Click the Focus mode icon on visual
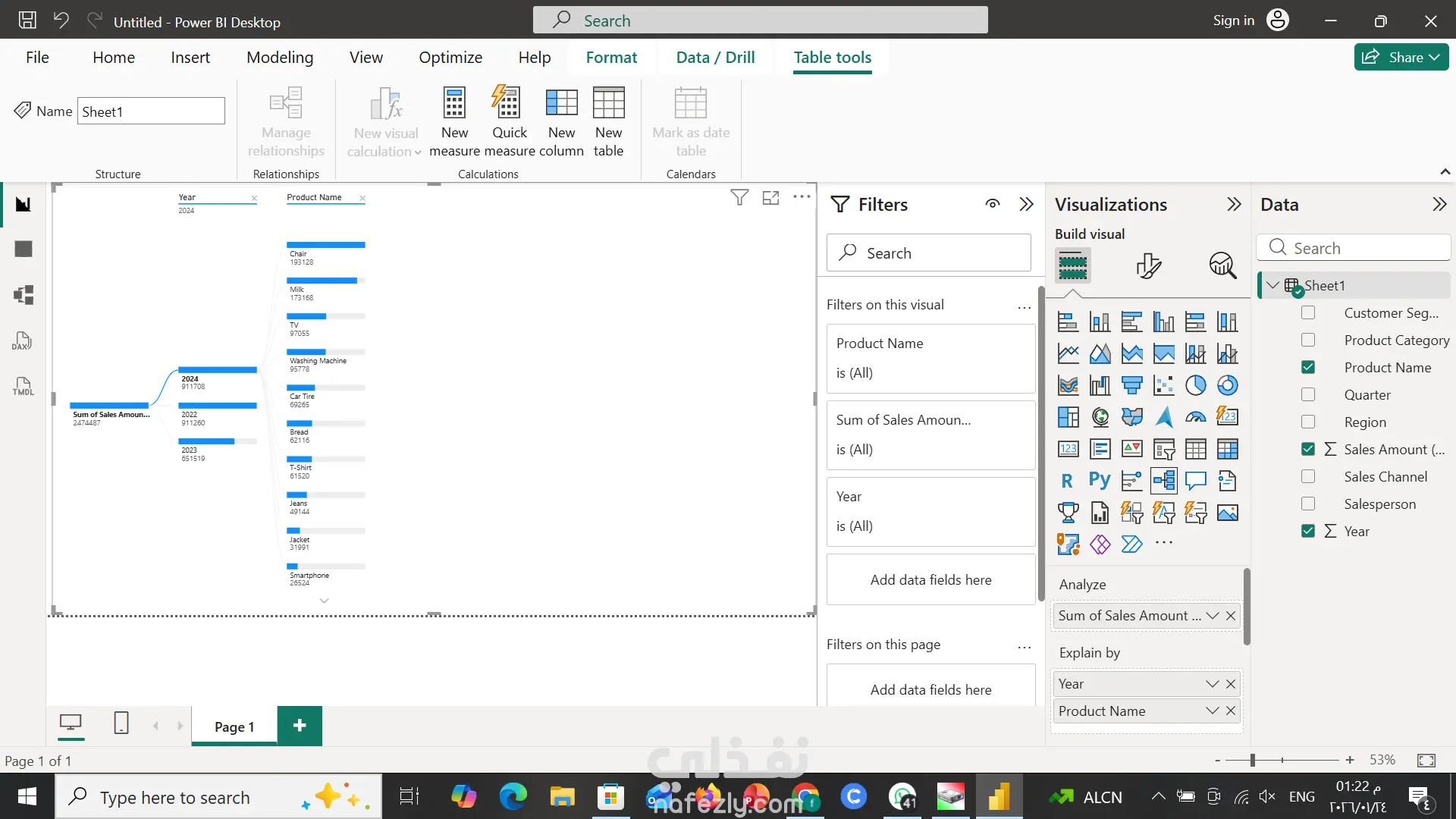The image size is (1456, 819). (x=770, y=198)
